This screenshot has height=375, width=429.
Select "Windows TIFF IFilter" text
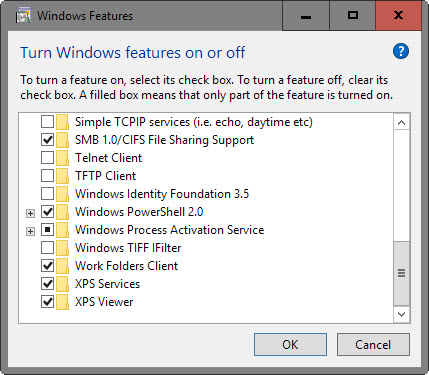point(128,248)
